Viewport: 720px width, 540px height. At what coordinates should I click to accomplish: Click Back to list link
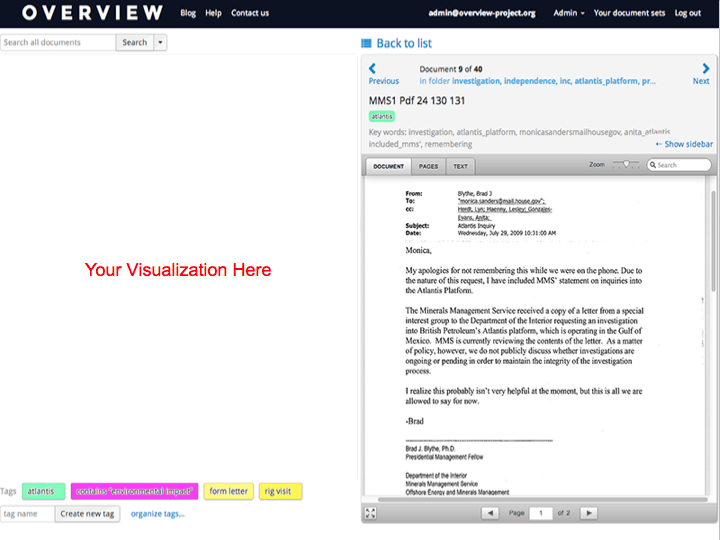coord(404,43)
